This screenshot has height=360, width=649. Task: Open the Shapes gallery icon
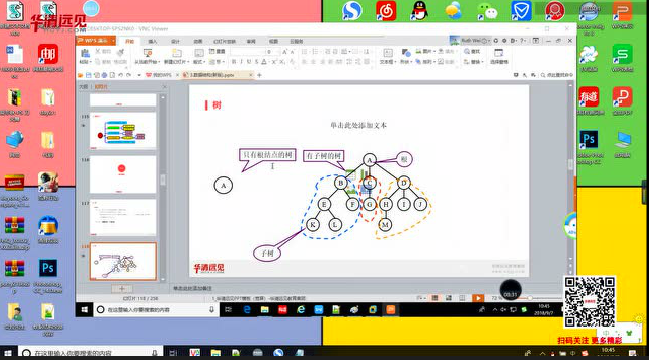point(406,53)
